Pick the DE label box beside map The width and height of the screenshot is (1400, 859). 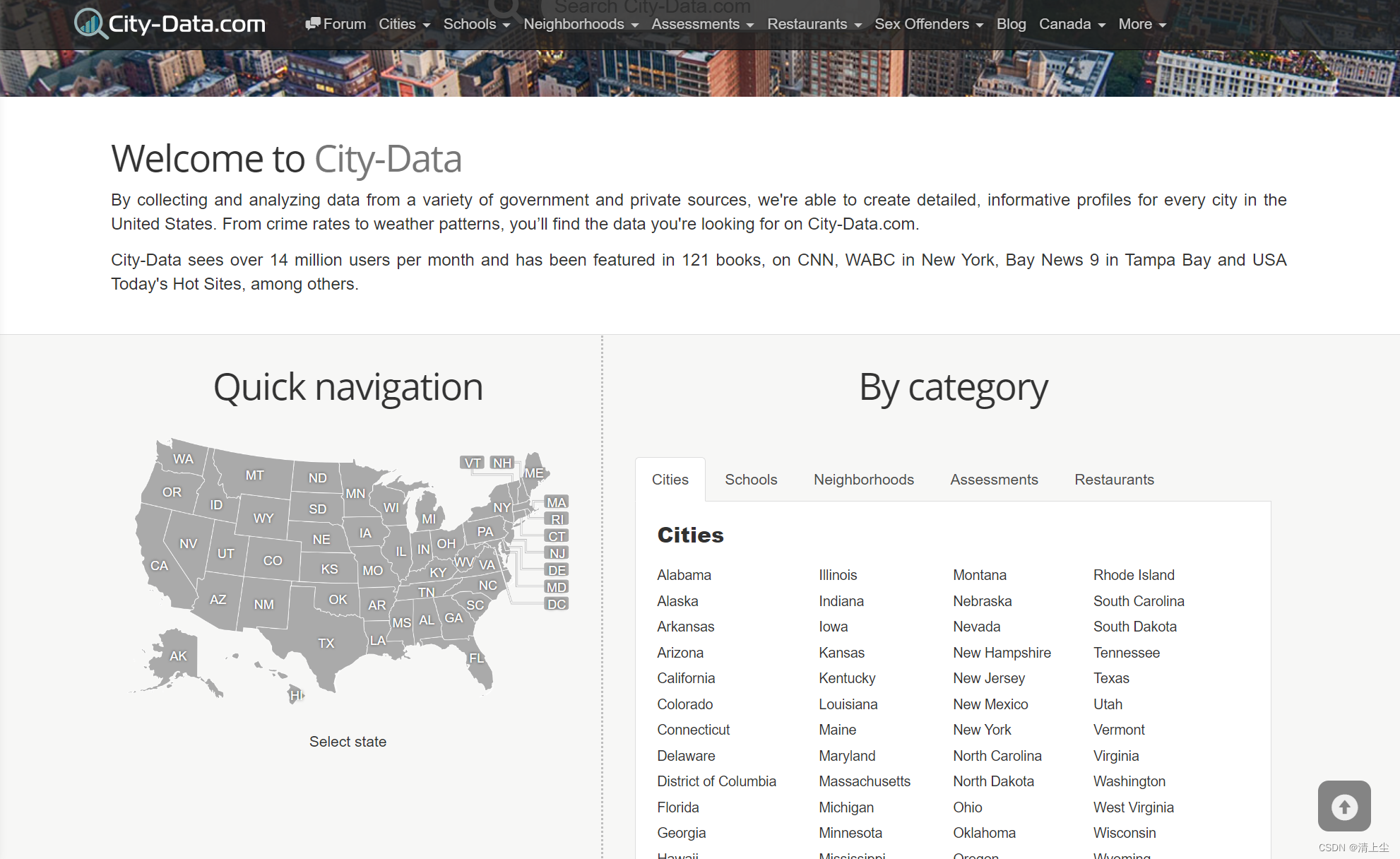(557, 570)
